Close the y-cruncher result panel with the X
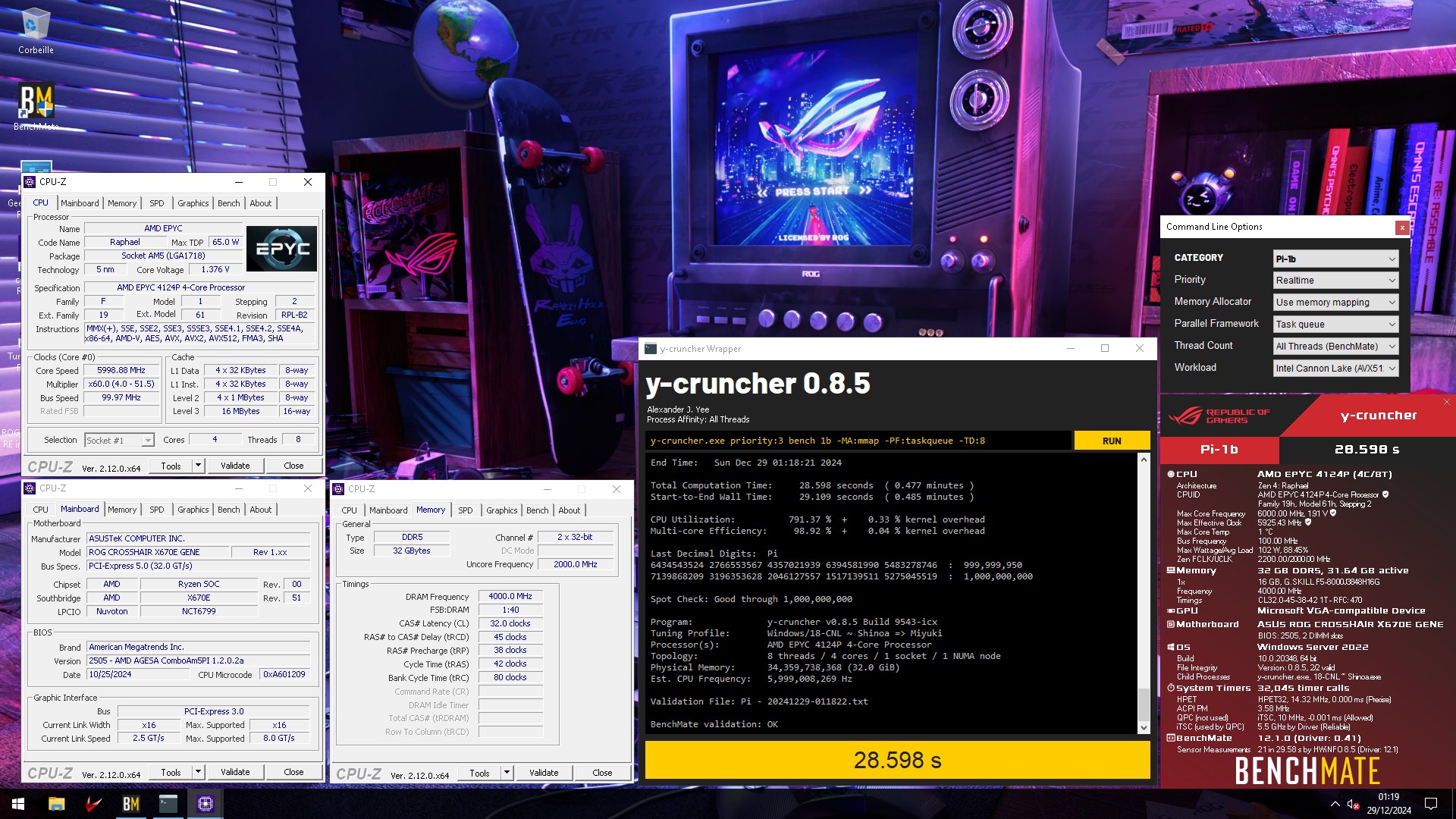The width and height of the screenshot is (1456, 819). point(1447,402)
